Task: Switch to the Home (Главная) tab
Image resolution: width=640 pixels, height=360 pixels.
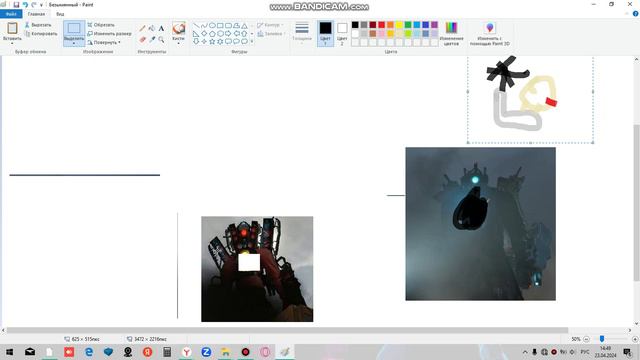Action: (x=36, y=14)
